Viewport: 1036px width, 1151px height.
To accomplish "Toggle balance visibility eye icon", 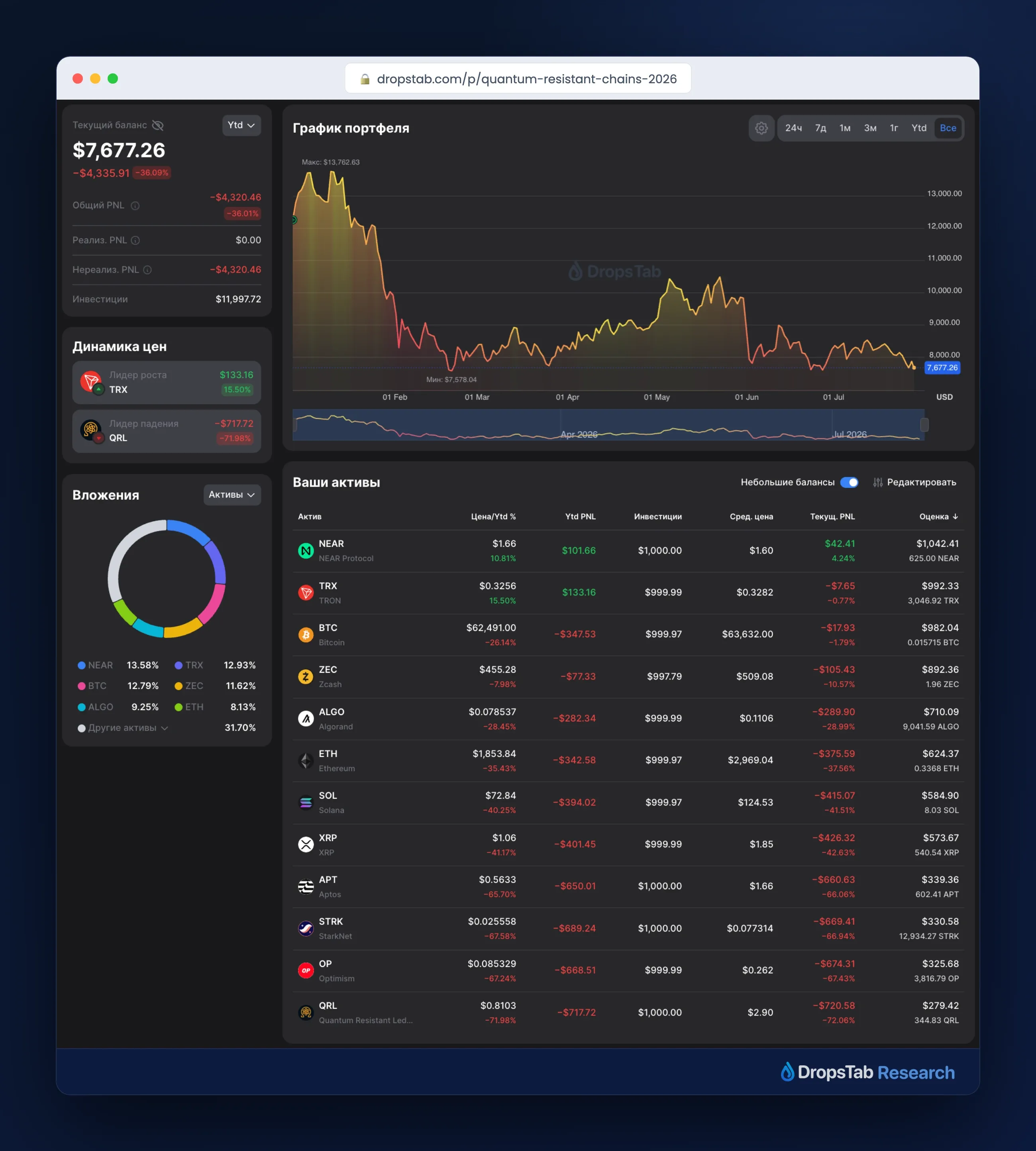I will pyautogui.click(x=158, y=125).
